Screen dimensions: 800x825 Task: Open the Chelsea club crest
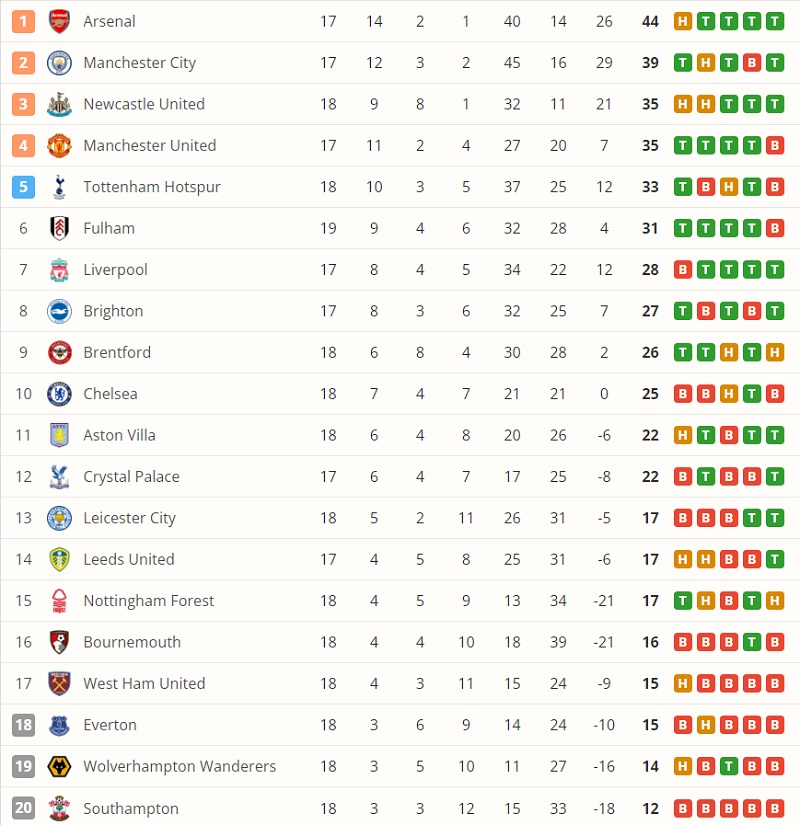[x=59, y=393]
